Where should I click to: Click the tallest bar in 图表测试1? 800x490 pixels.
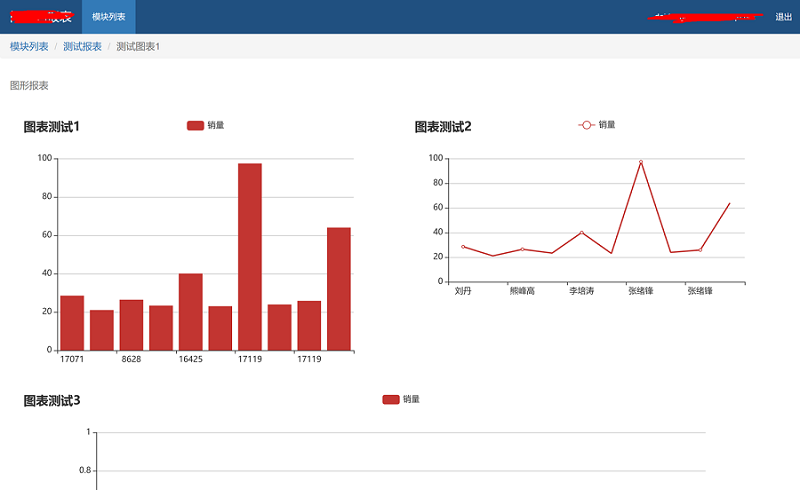point(250,257)
